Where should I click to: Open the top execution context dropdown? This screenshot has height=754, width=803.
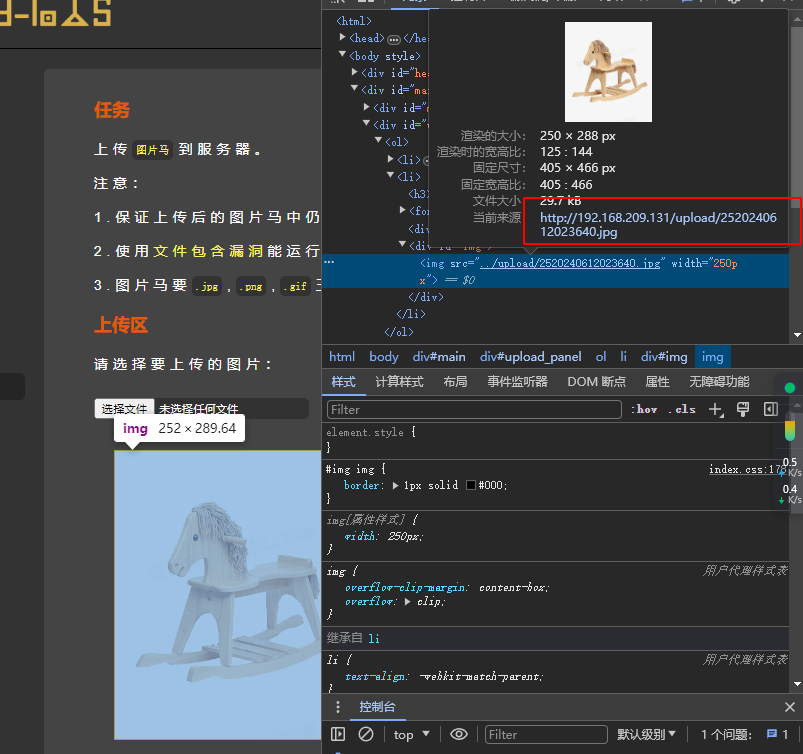click(x=410, y=734)
